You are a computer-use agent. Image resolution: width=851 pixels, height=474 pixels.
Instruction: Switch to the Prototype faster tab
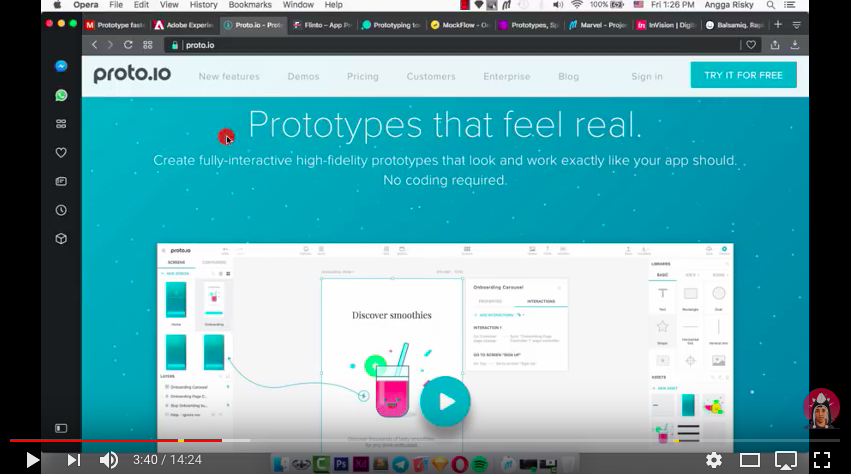point(116,25)
